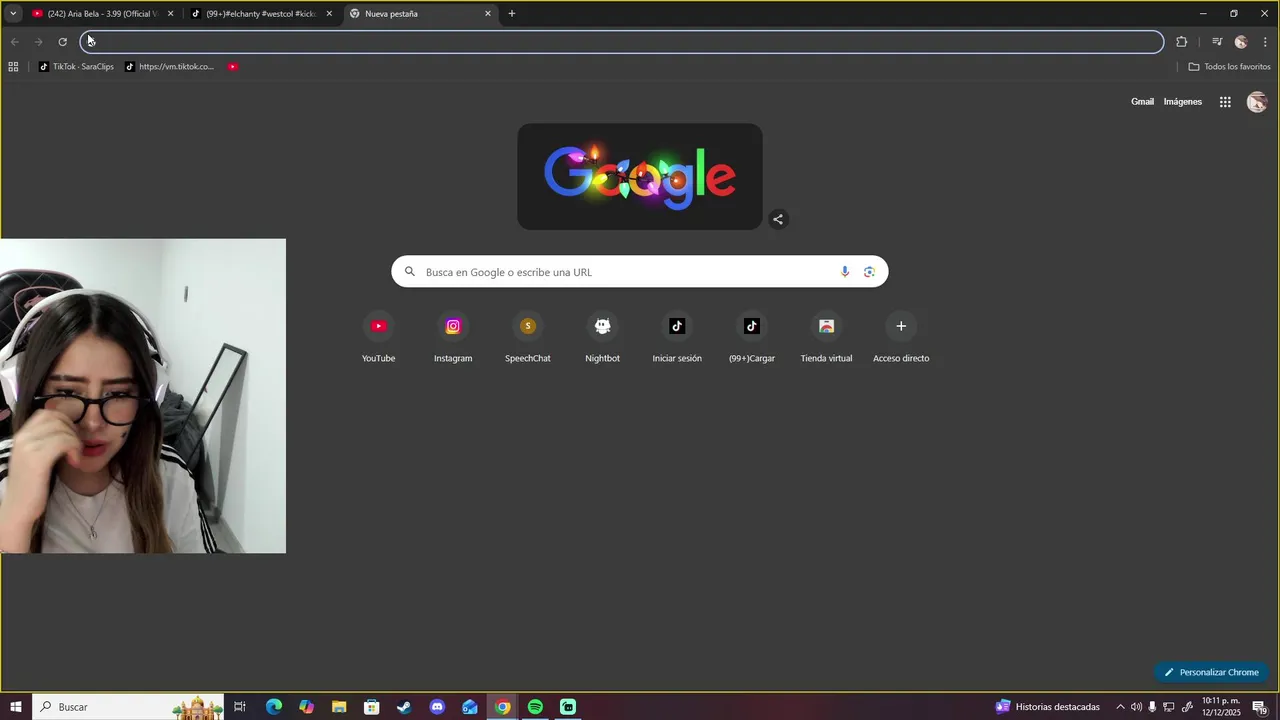
Task: Close the Aria Bela YouTube tab
Action: (x=171, y=14)
